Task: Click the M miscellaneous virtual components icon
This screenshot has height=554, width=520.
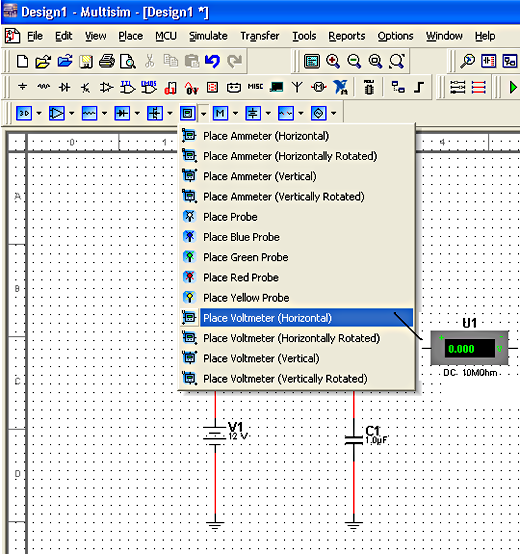Action: [x=220, y=113]
